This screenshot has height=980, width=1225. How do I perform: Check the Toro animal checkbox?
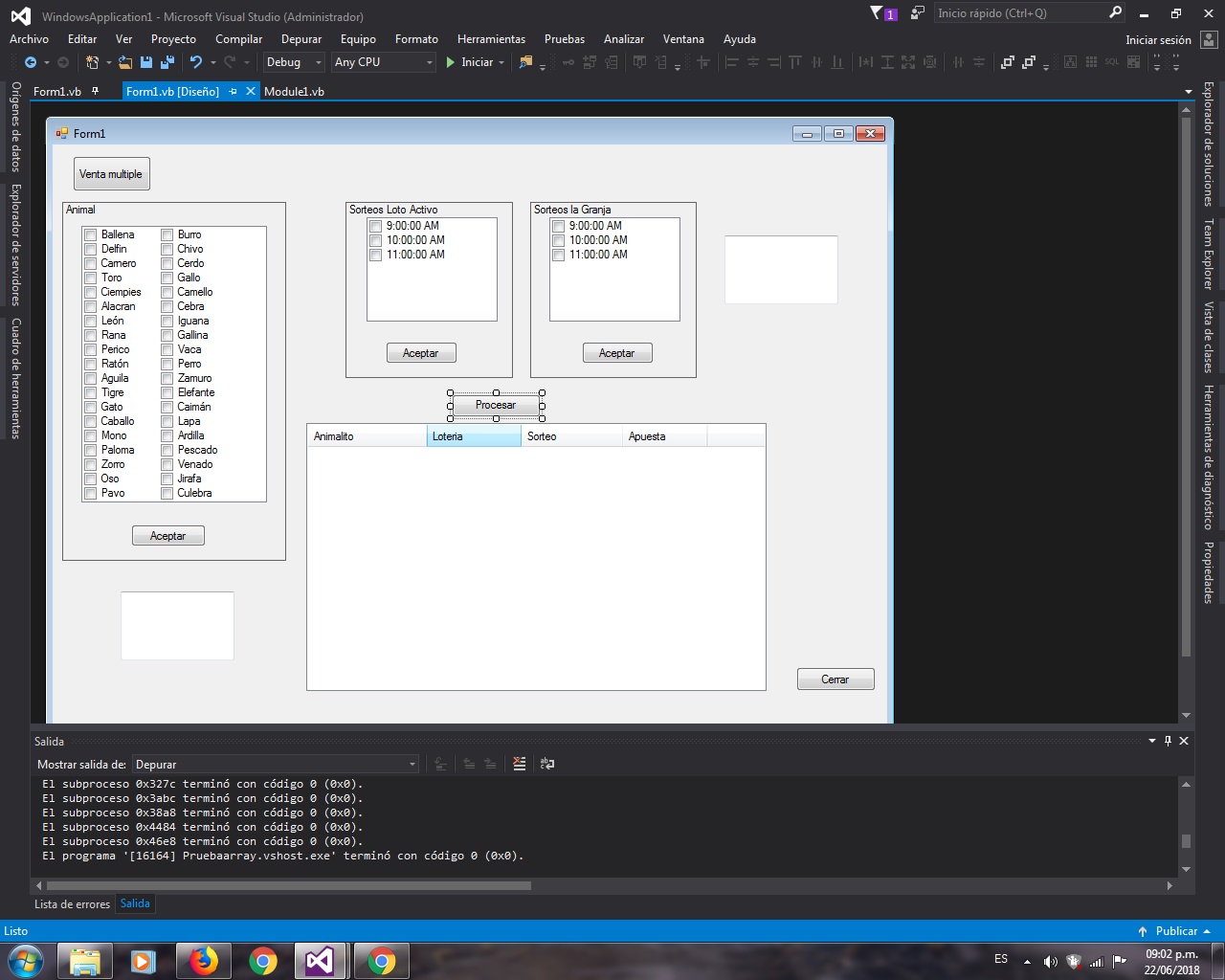(90, 278)
